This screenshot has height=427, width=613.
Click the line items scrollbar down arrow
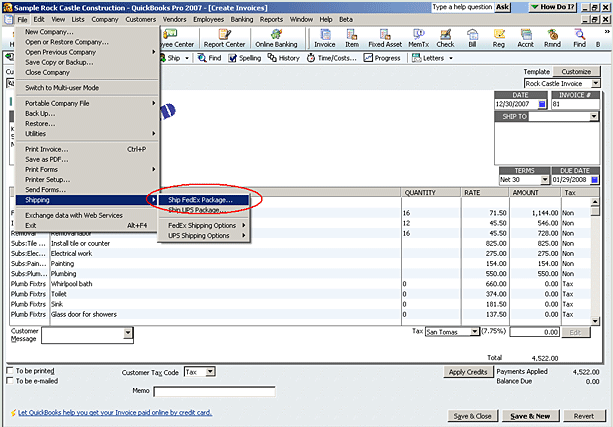tap(595, 321)
